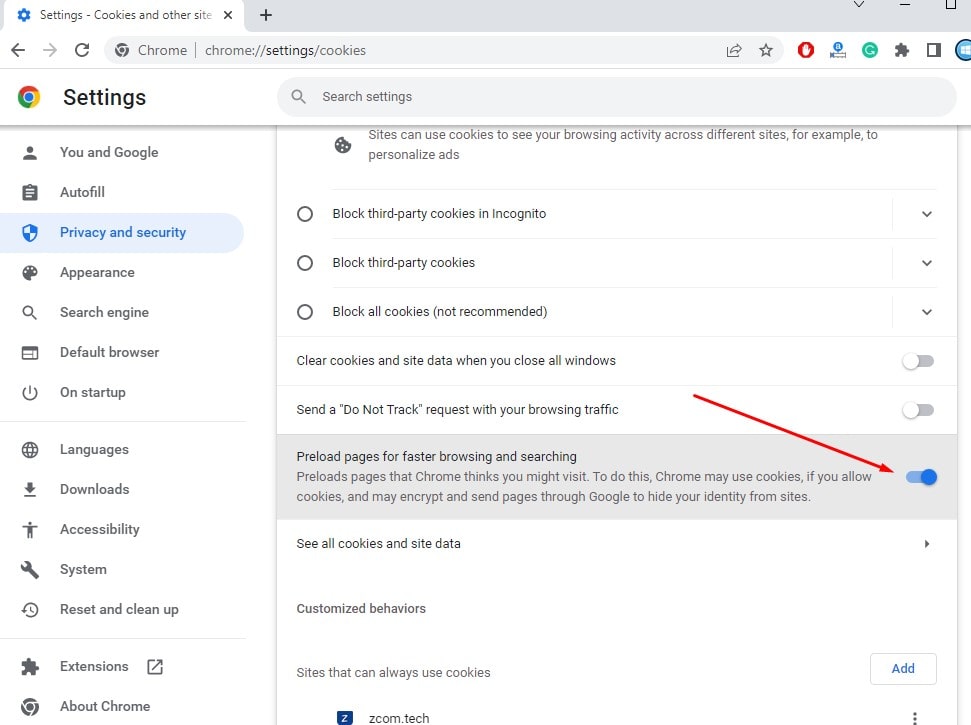Open Appearance settings in sidebar

tap(96, 272)
